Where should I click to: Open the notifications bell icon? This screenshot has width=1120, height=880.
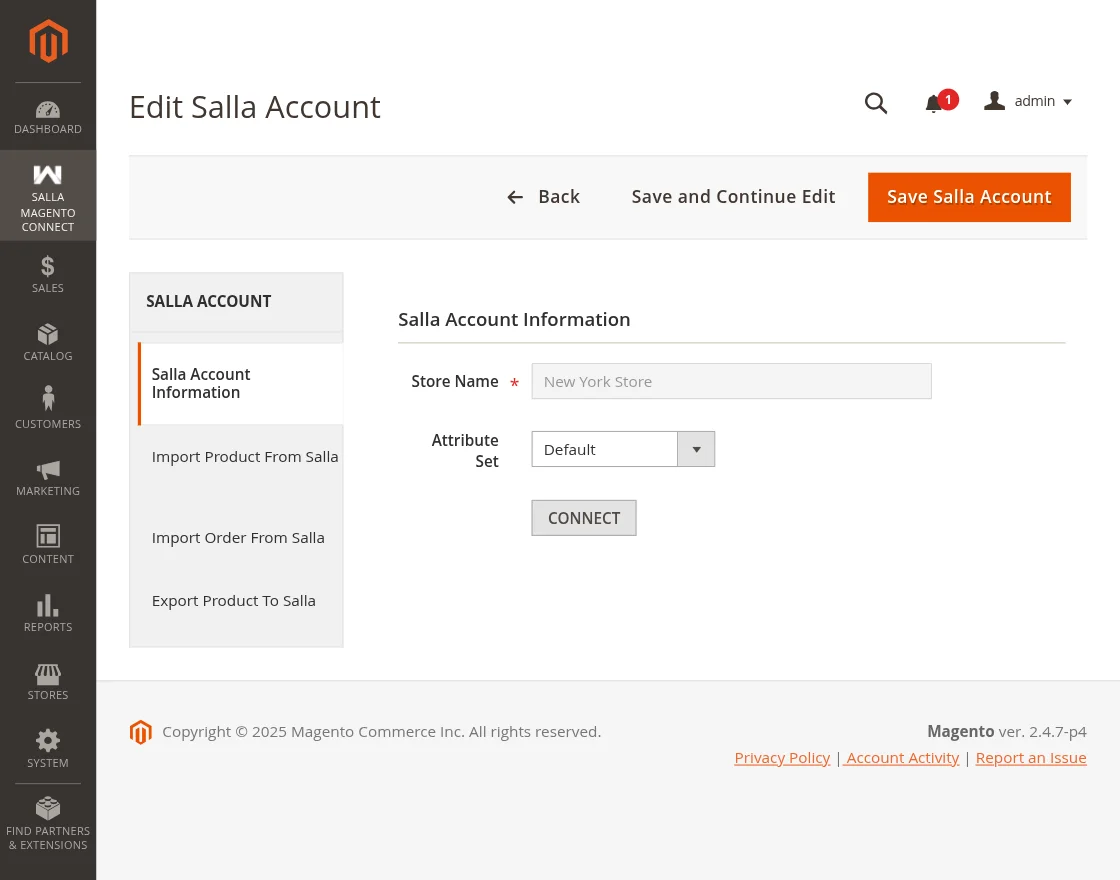[x=934, y=103]
